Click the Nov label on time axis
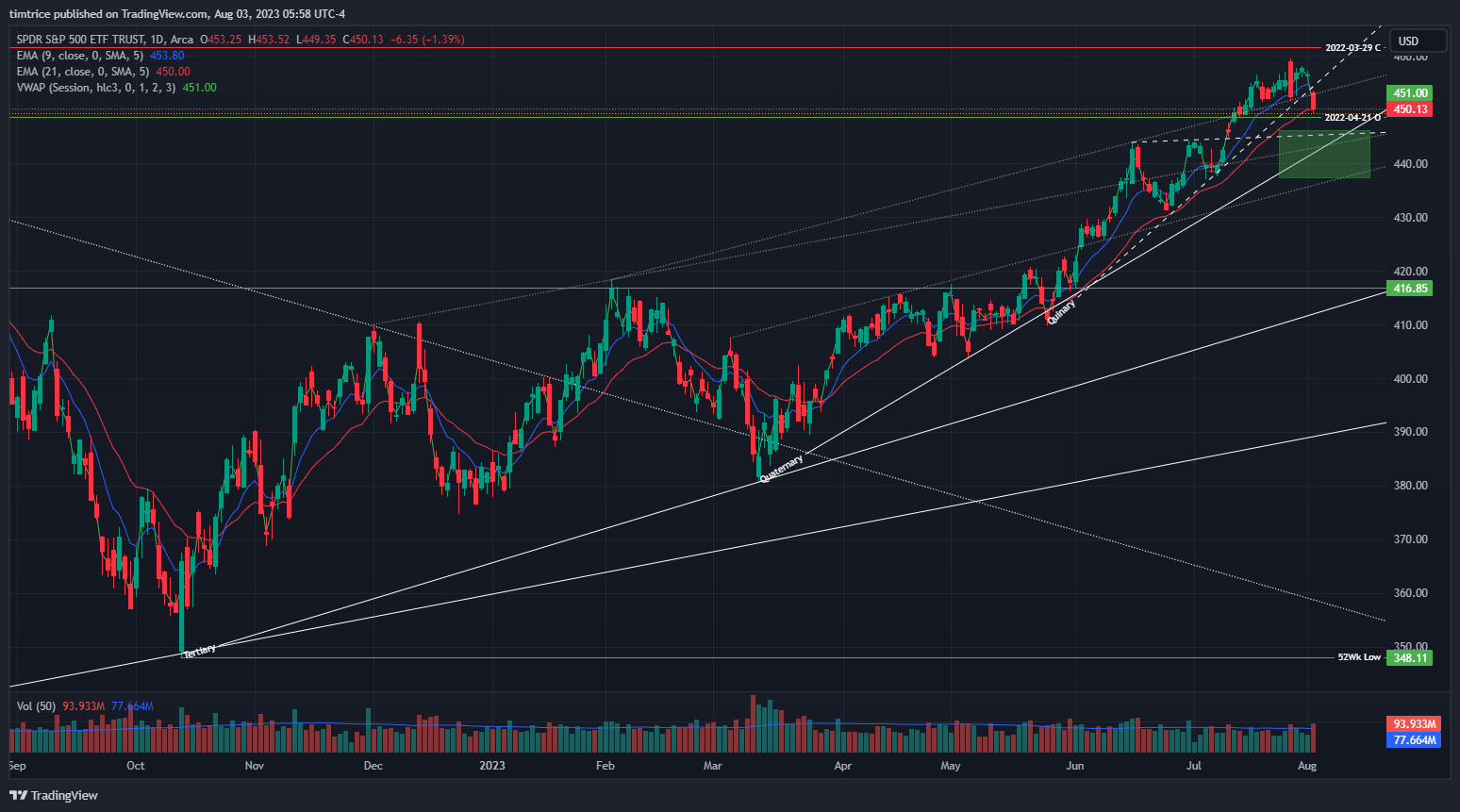 click(255, 766)
